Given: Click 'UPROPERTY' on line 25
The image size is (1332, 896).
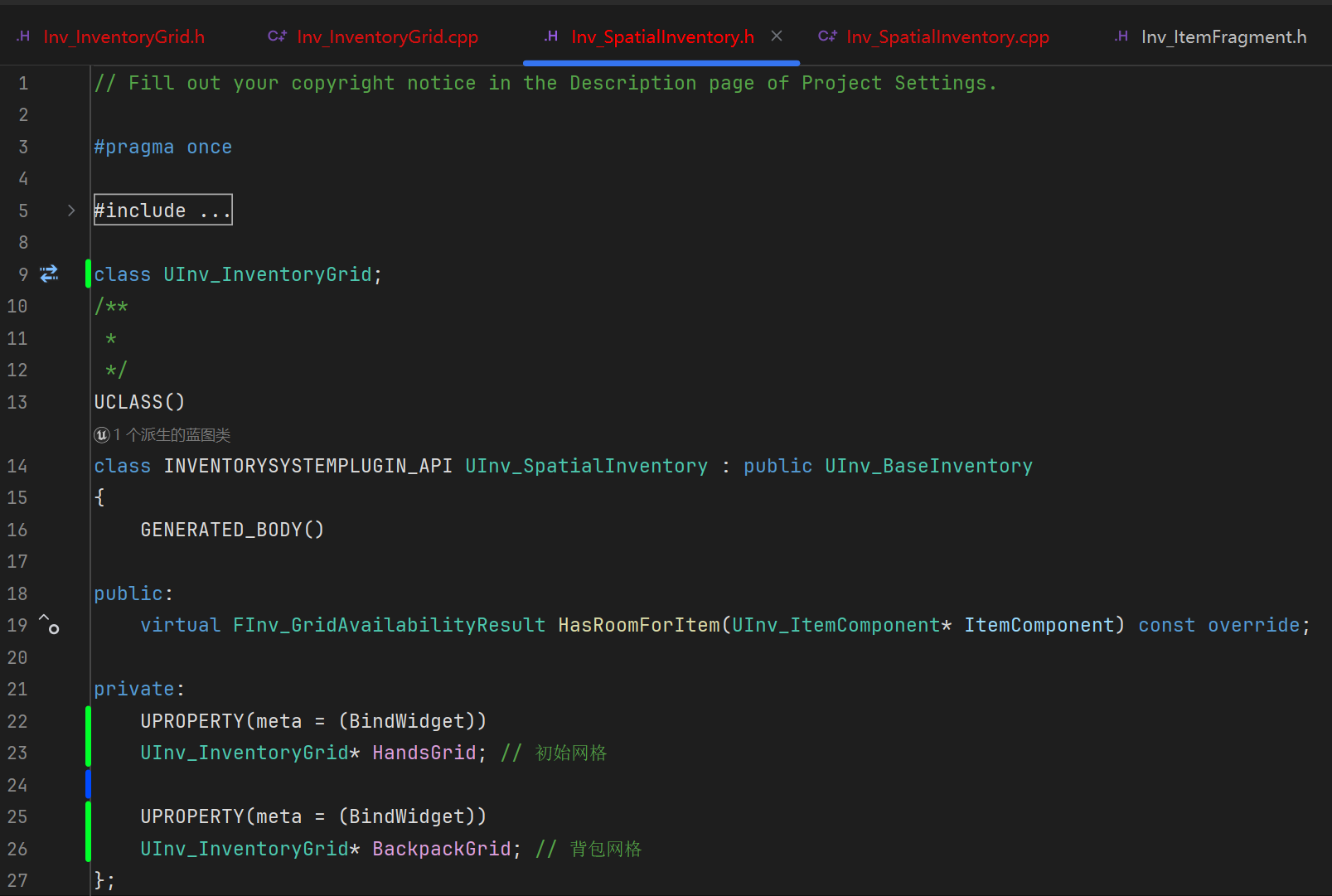Looking at the screenshot, I should 191,816.
